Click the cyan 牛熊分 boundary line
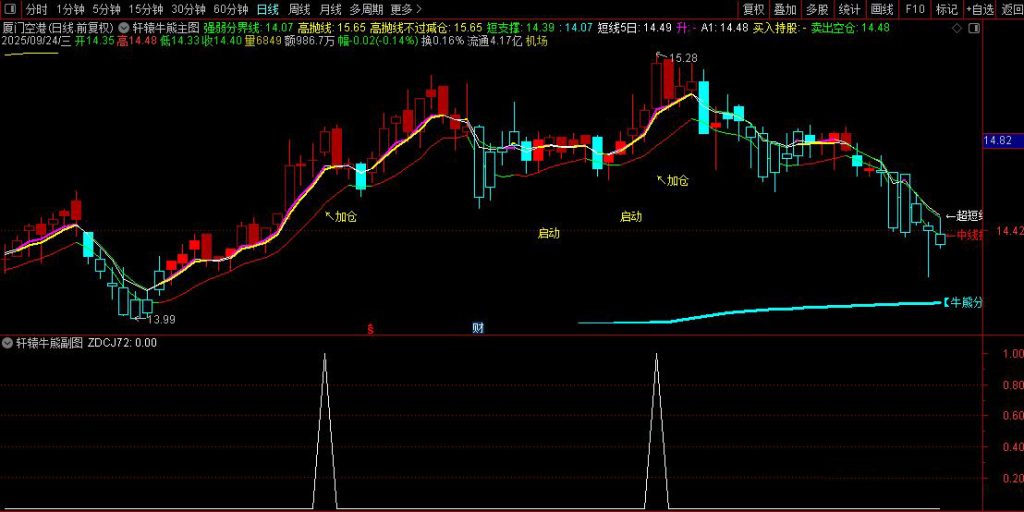This screenshot has width=1024, height=512. pyautogui.click(x=800, y=310)
